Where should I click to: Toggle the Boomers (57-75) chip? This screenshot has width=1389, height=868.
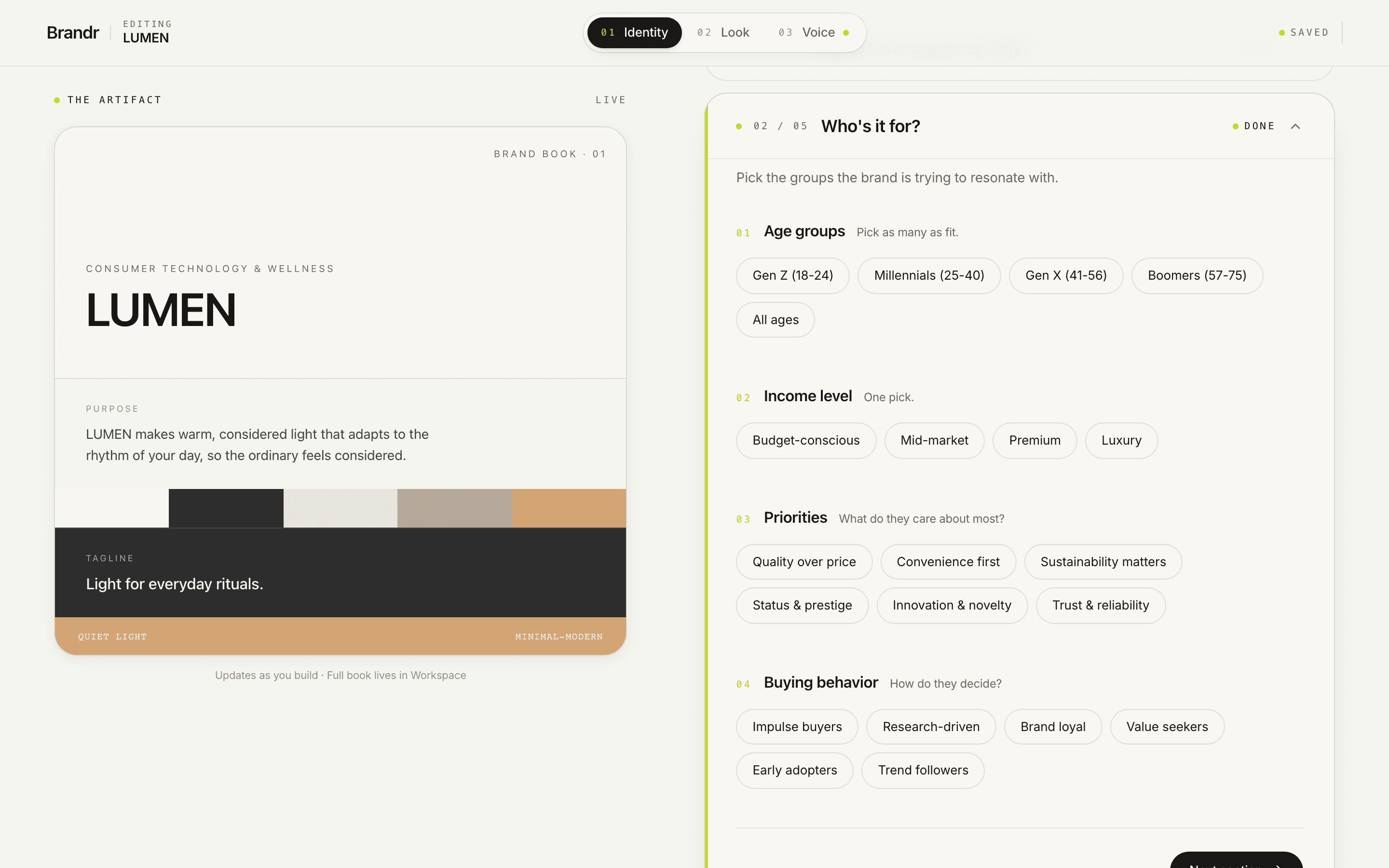tap(1197, 275)
